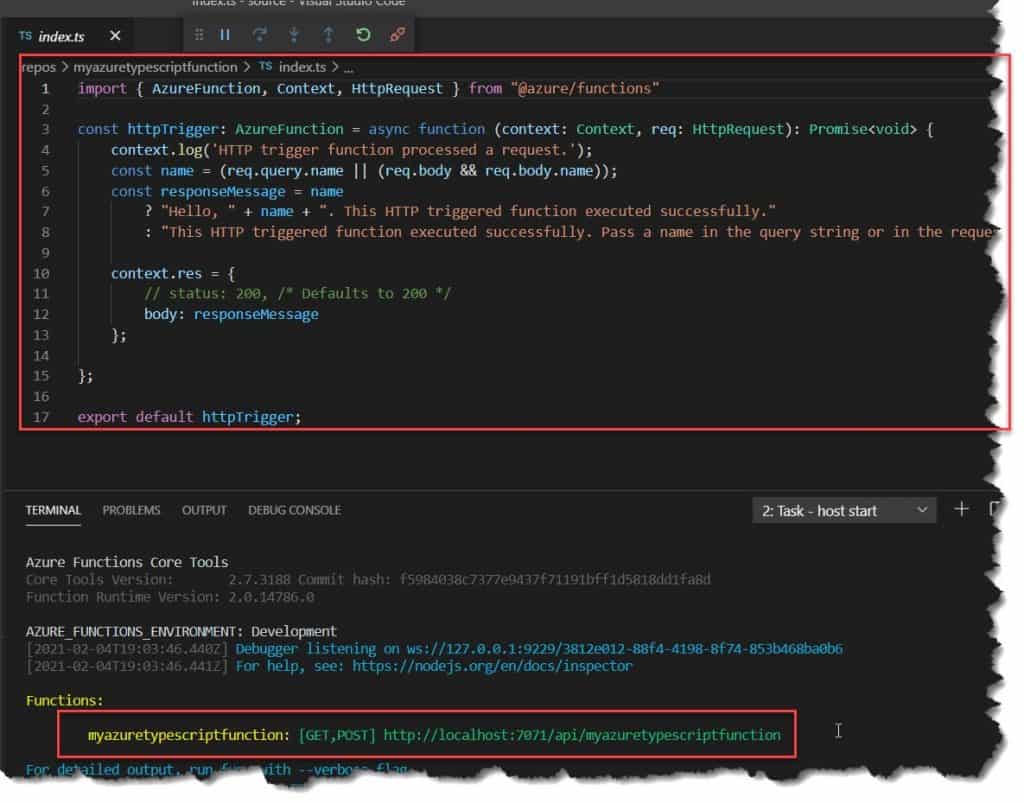Add a new terminal with the plus icon
This screenshot has height=804, width=1024.
(960, 510)
